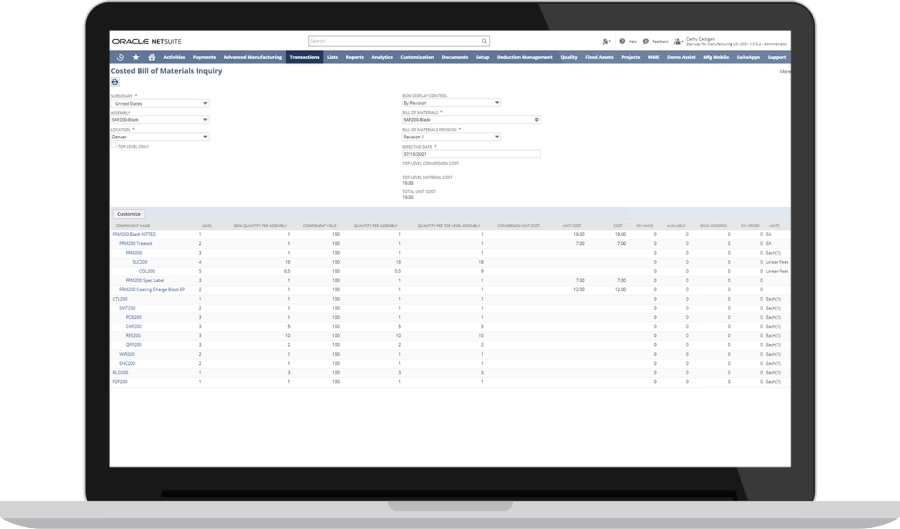
Task: Open the WIR200 component link
Action: click(x=127, y=354)
